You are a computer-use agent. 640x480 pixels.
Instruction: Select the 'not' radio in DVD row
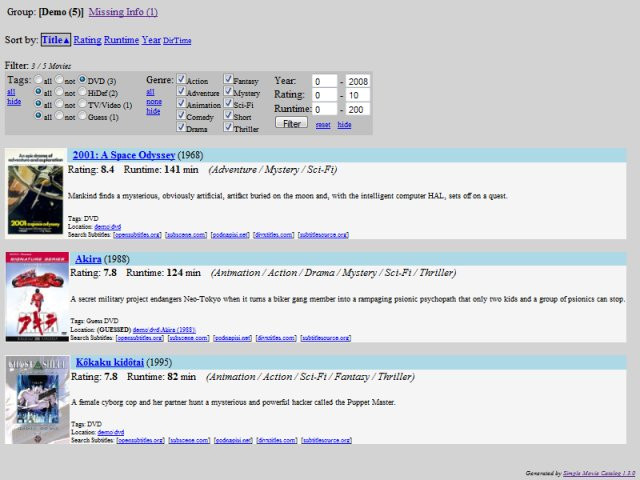click(x=59, y=79)
